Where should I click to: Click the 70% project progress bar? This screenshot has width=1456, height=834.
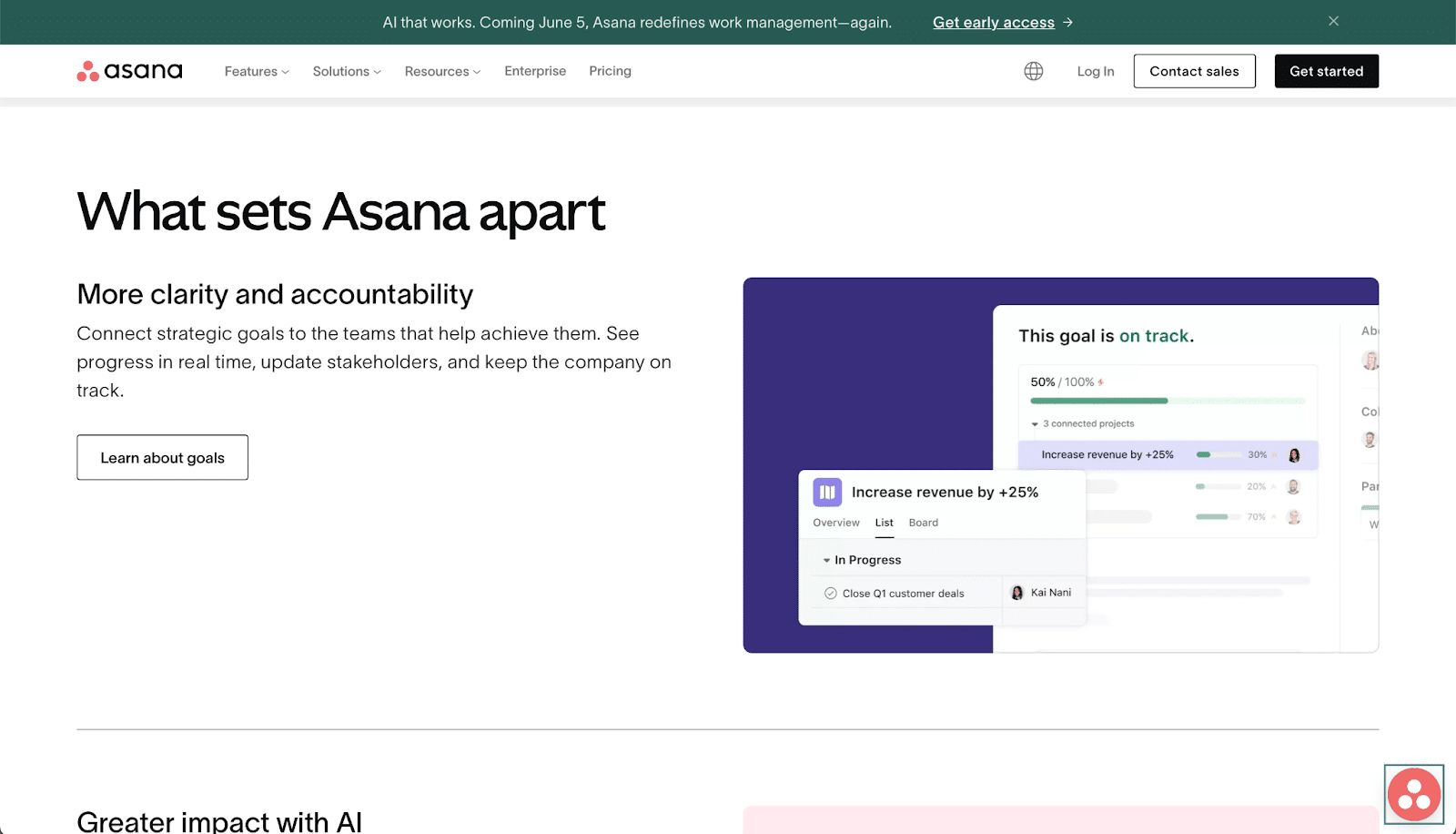[x=1218, y=517]
